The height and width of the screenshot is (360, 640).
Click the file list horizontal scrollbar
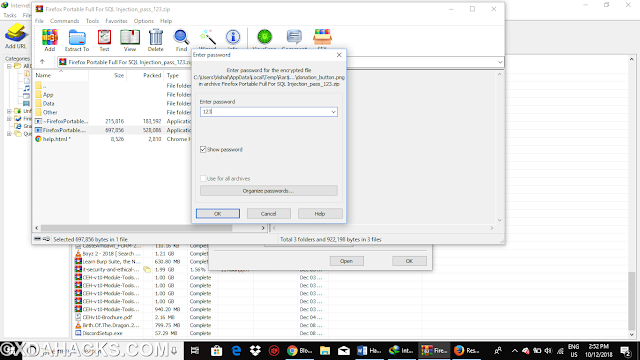click(x=137, y=228)
